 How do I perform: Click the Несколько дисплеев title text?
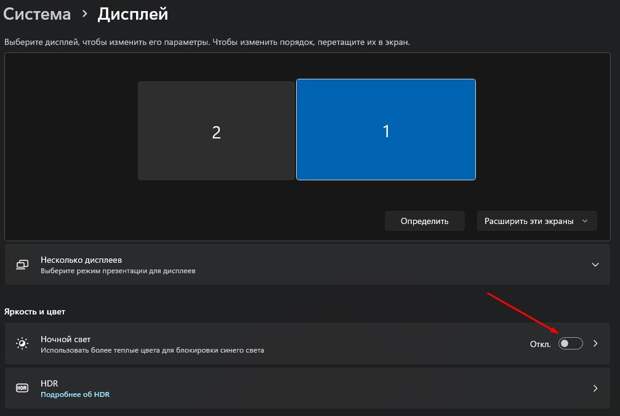click(x=81, y=260)
